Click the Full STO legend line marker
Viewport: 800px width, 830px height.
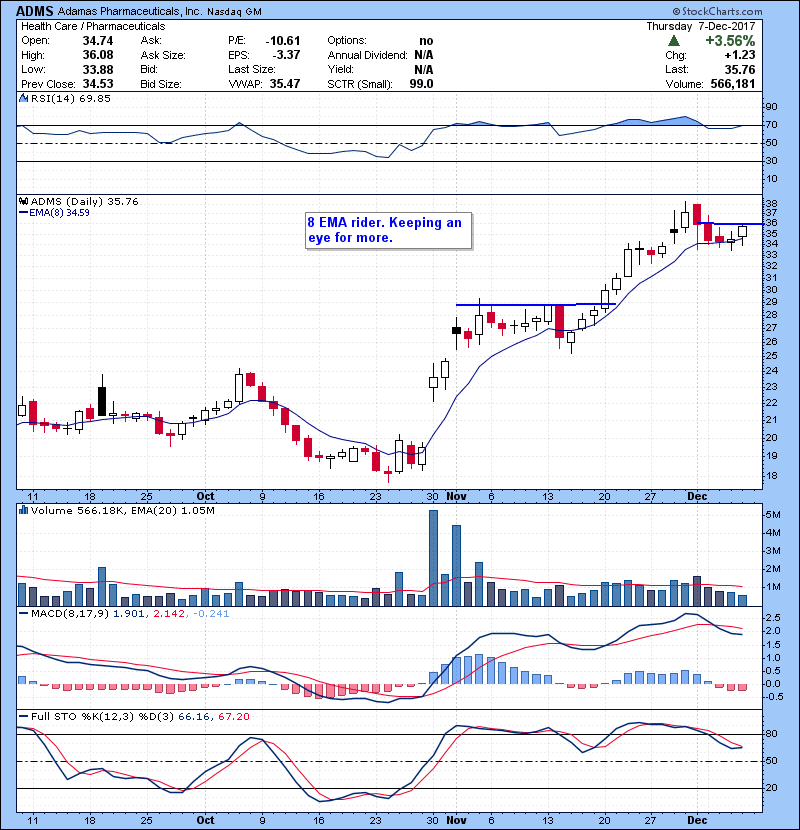pyautogui.click(x=23, y=716)
